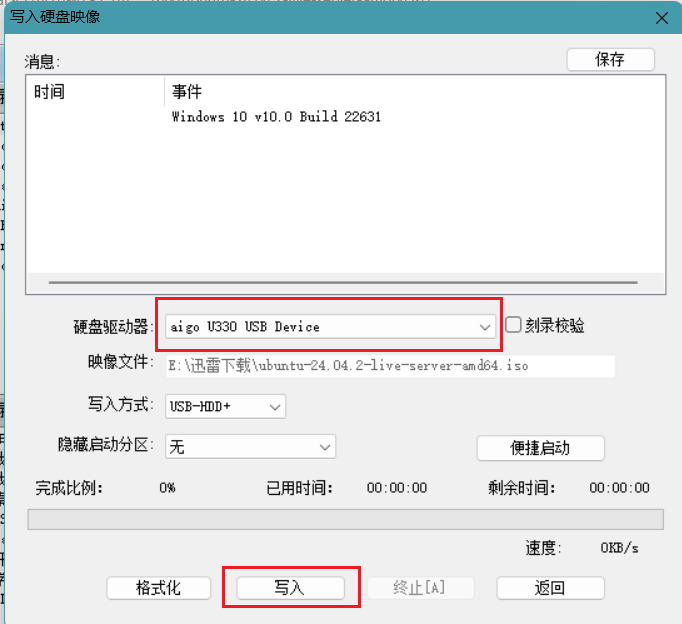
Task: Click the 便捷启动 button
Action: pyautogui.click(x=541, y=448)
